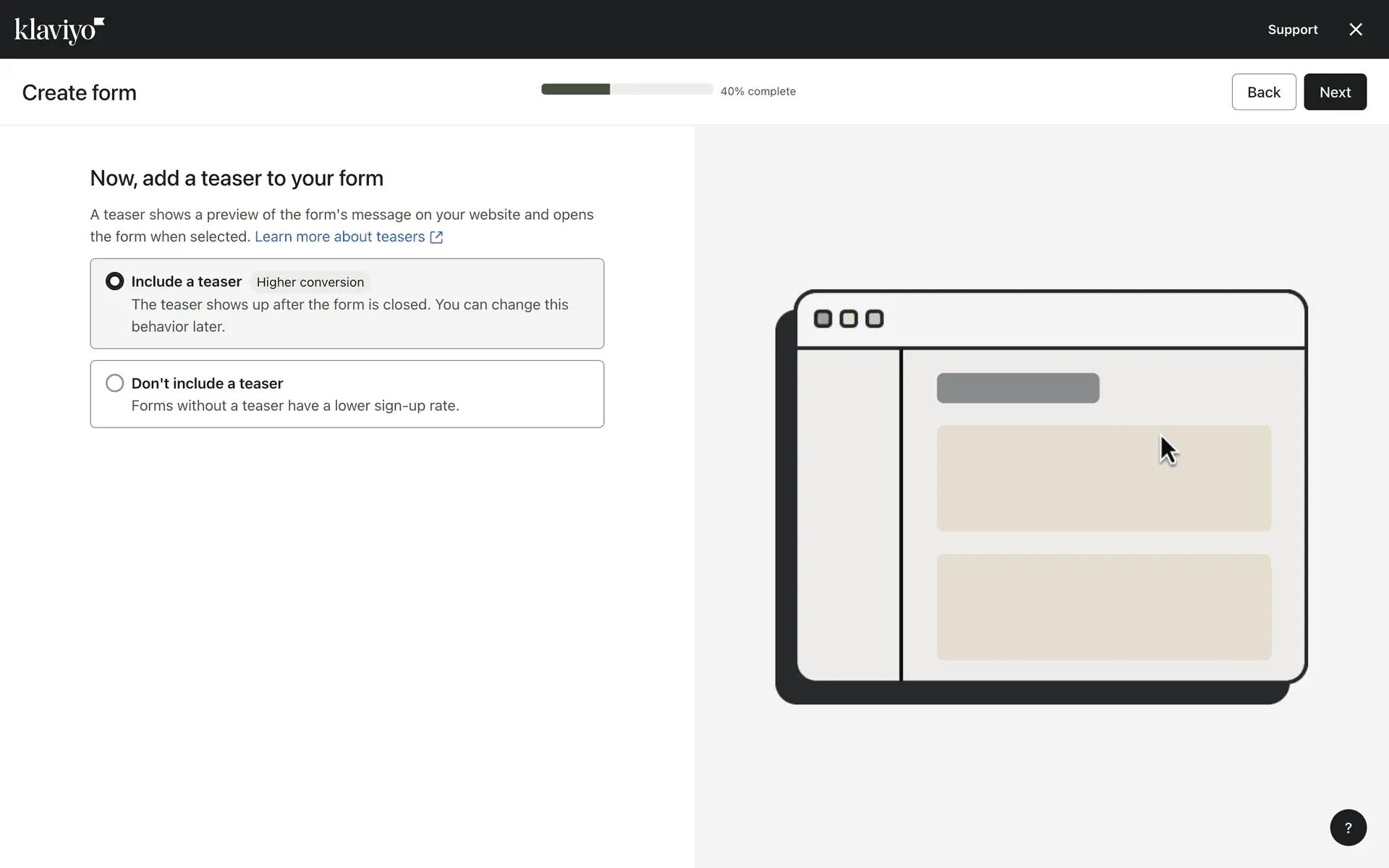
Task: Click the third window dot in illustration
Action: (x=874, y=319)
